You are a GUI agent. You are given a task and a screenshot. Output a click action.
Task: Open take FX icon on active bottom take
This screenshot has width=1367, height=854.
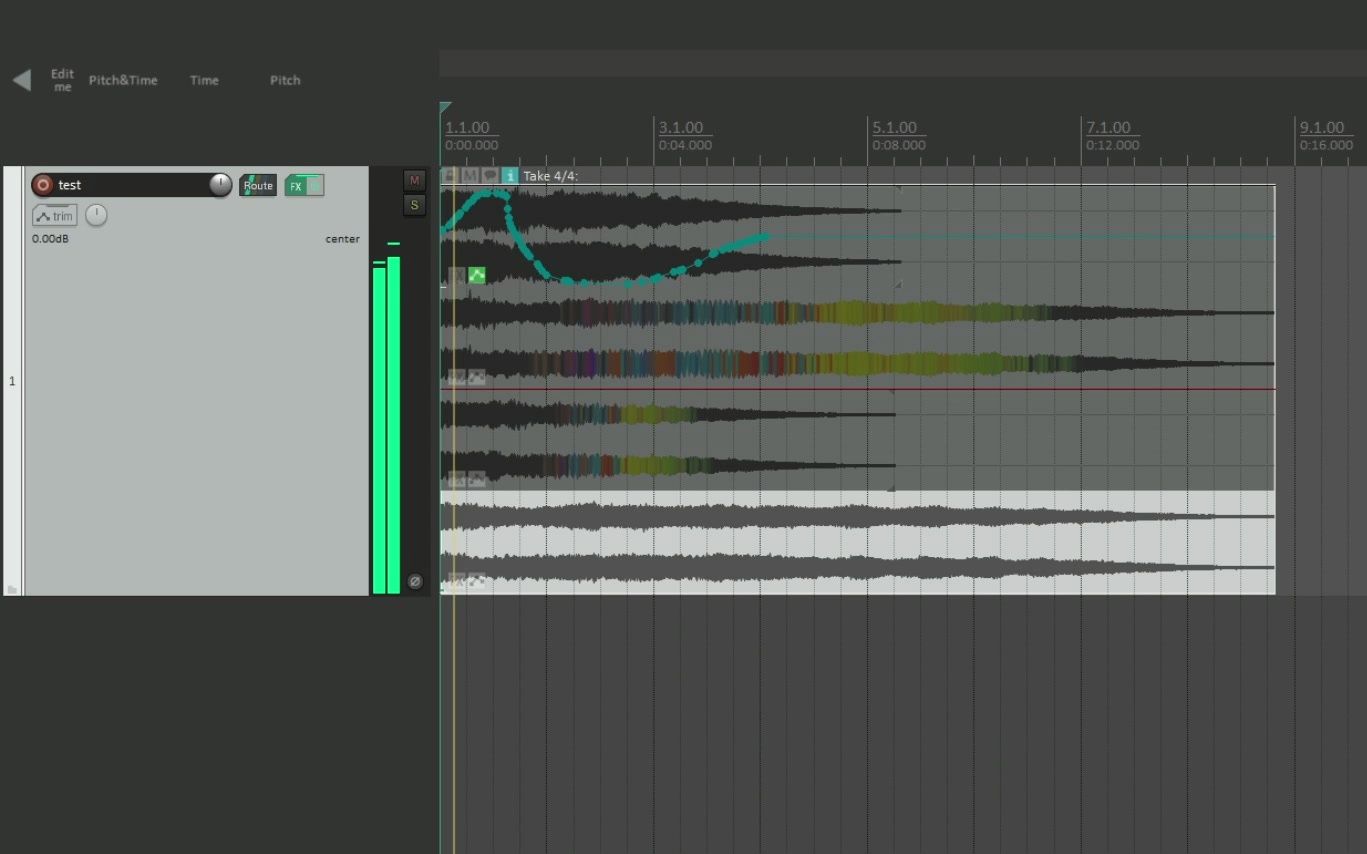(457, 580)
